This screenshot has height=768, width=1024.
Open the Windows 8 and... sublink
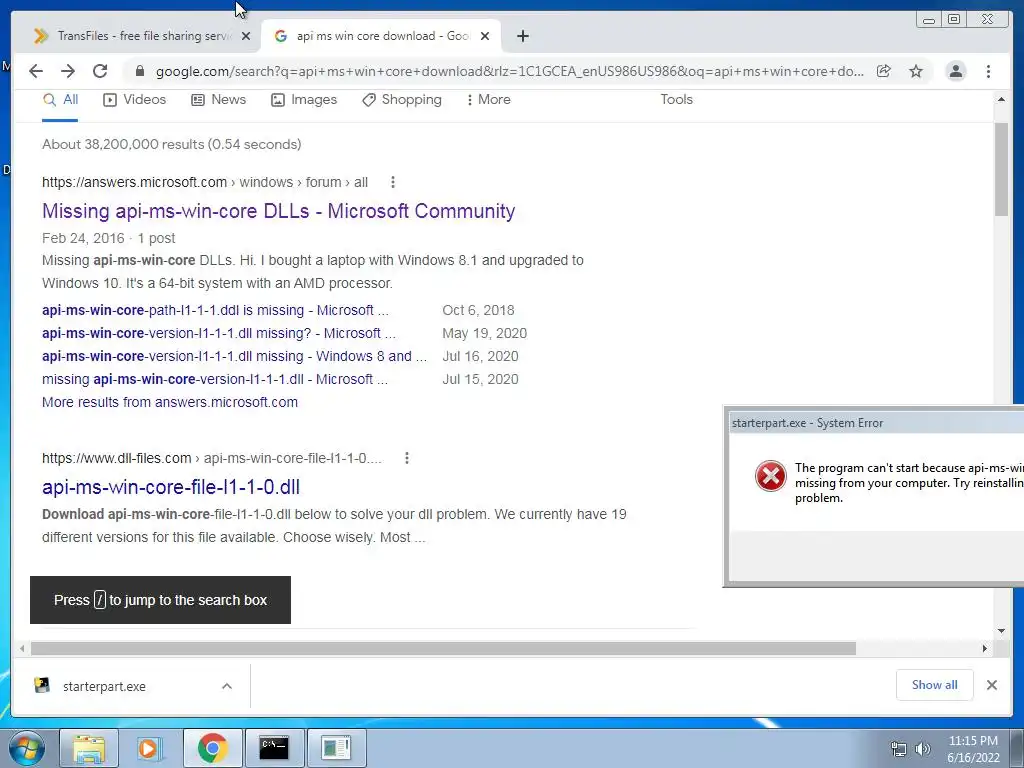[234, 357]
